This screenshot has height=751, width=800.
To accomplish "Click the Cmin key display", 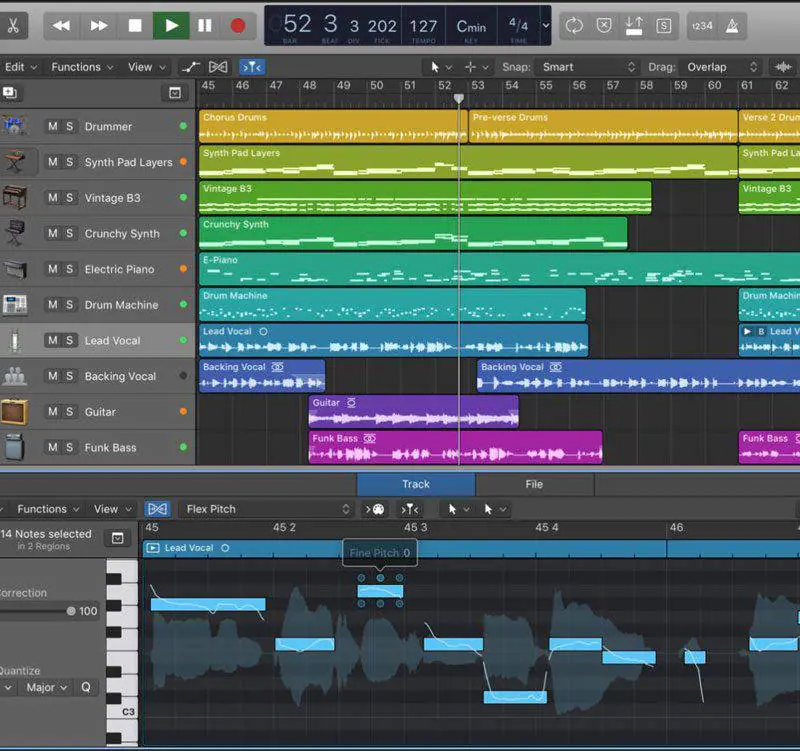I will click(x=471, y=26).
